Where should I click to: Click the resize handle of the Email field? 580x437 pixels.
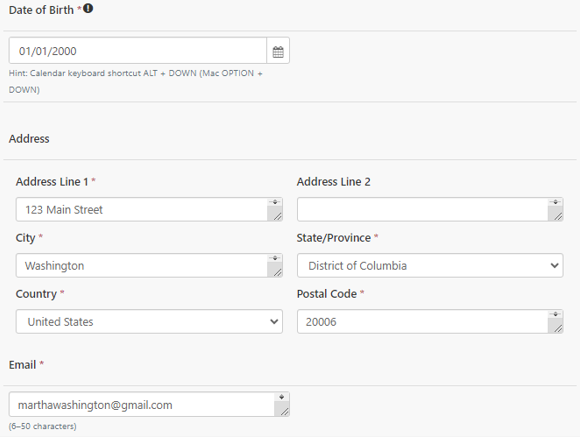(284, 411)
